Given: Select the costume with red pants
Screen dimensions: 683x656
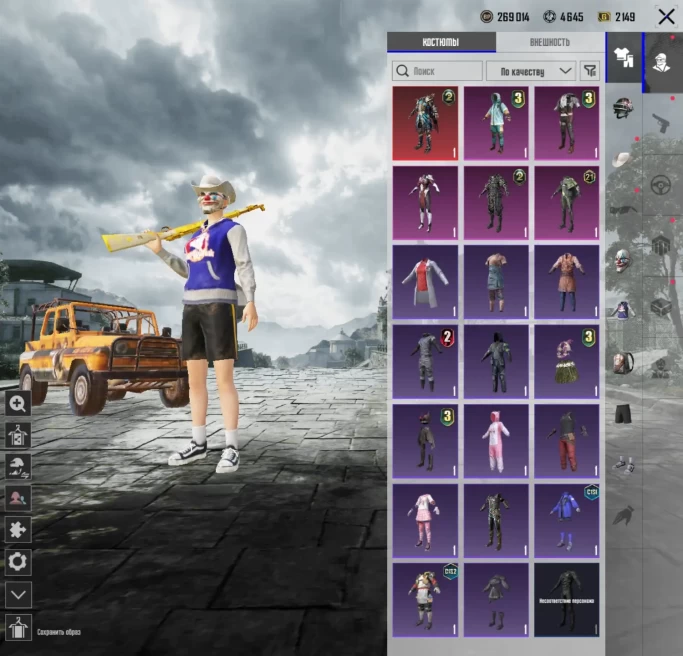Looking at the screenshot, I should (567, 441).
